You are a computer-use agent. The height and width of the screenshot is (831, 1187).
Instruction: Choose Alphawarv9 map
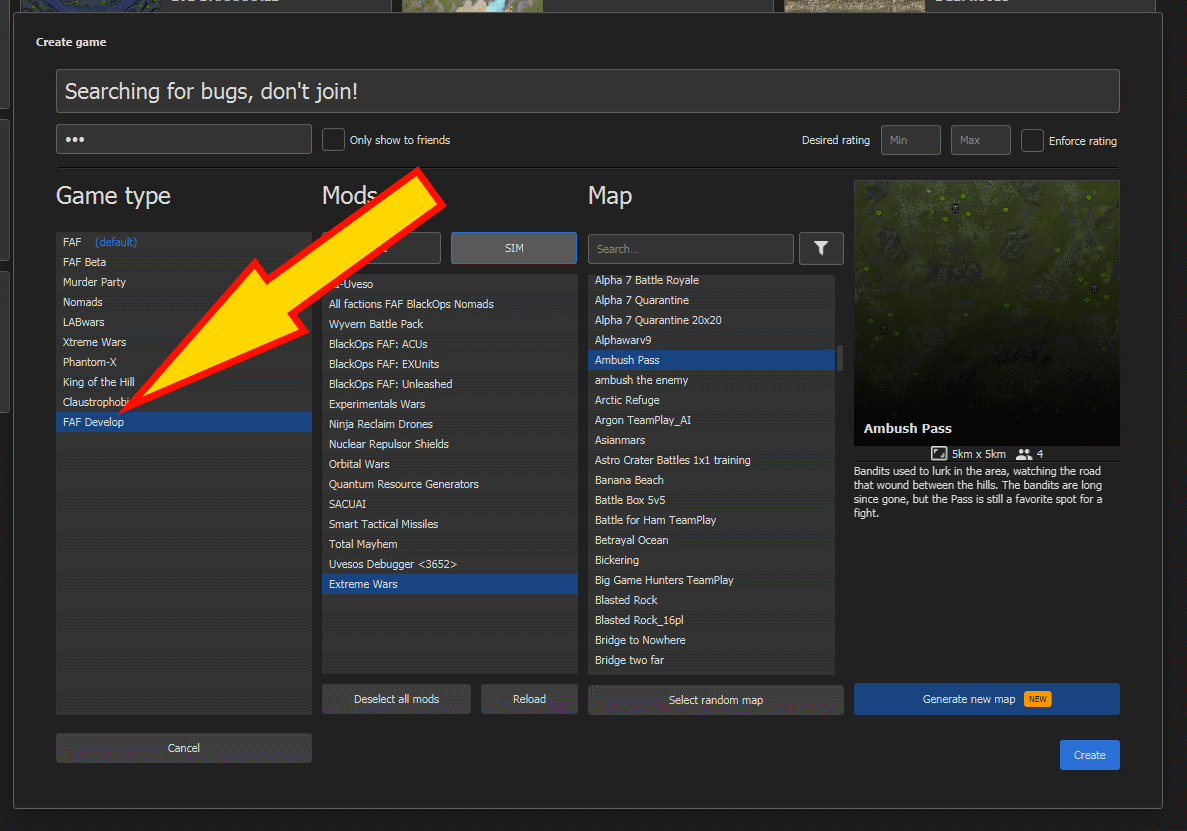(x=711, y=341)
